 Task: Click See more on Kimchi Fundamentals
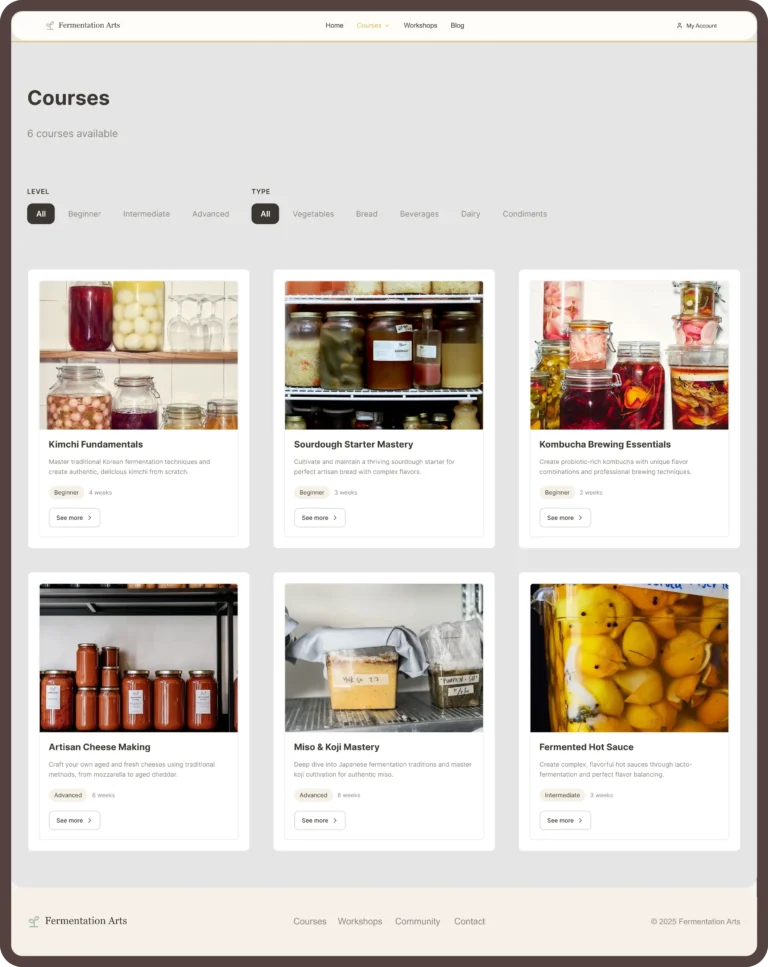[x=74, y=518]
